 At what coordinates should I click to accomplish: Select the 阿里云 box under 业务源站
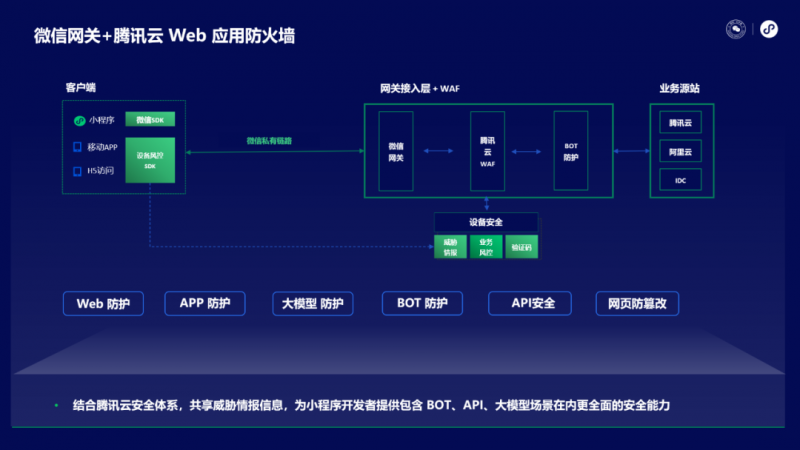(x=680, y=152)
